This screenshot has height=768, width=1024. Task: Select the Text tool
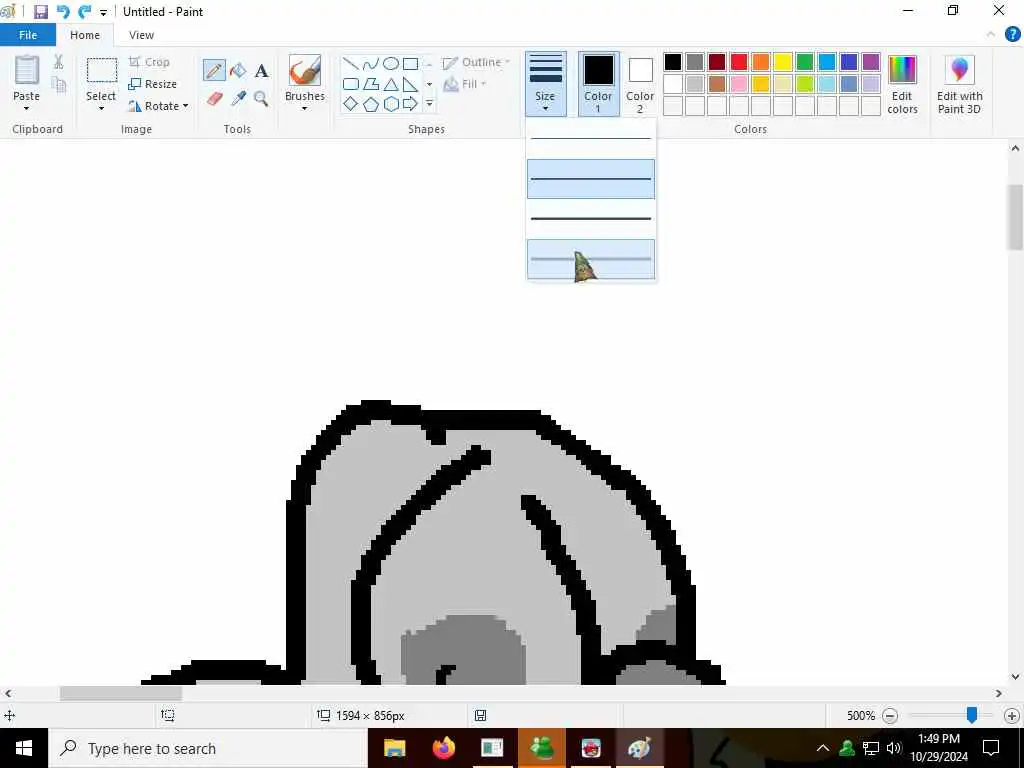pyautogui.click(x=261, y=71)
